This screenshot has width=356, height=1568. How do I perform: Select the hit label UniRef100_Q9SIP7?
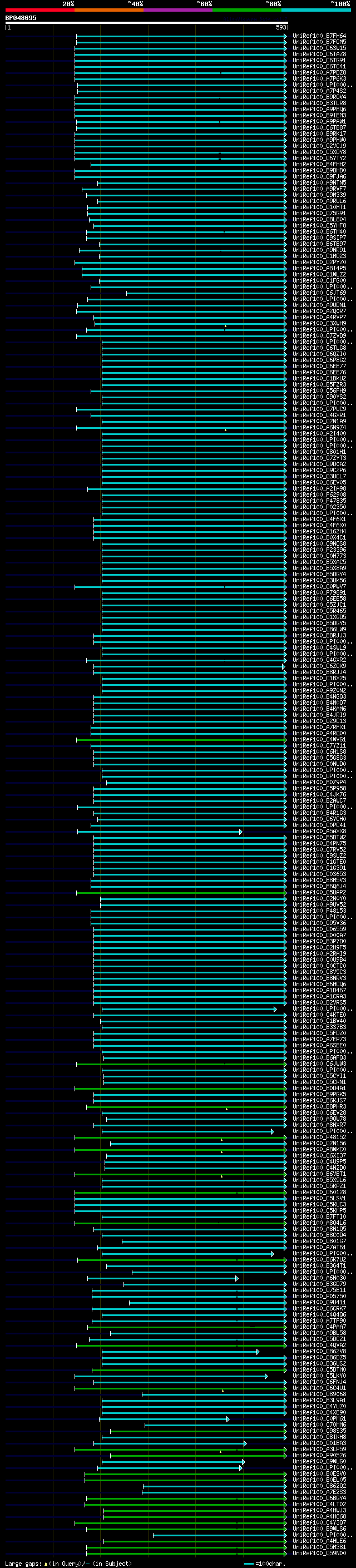click(319, 238)
